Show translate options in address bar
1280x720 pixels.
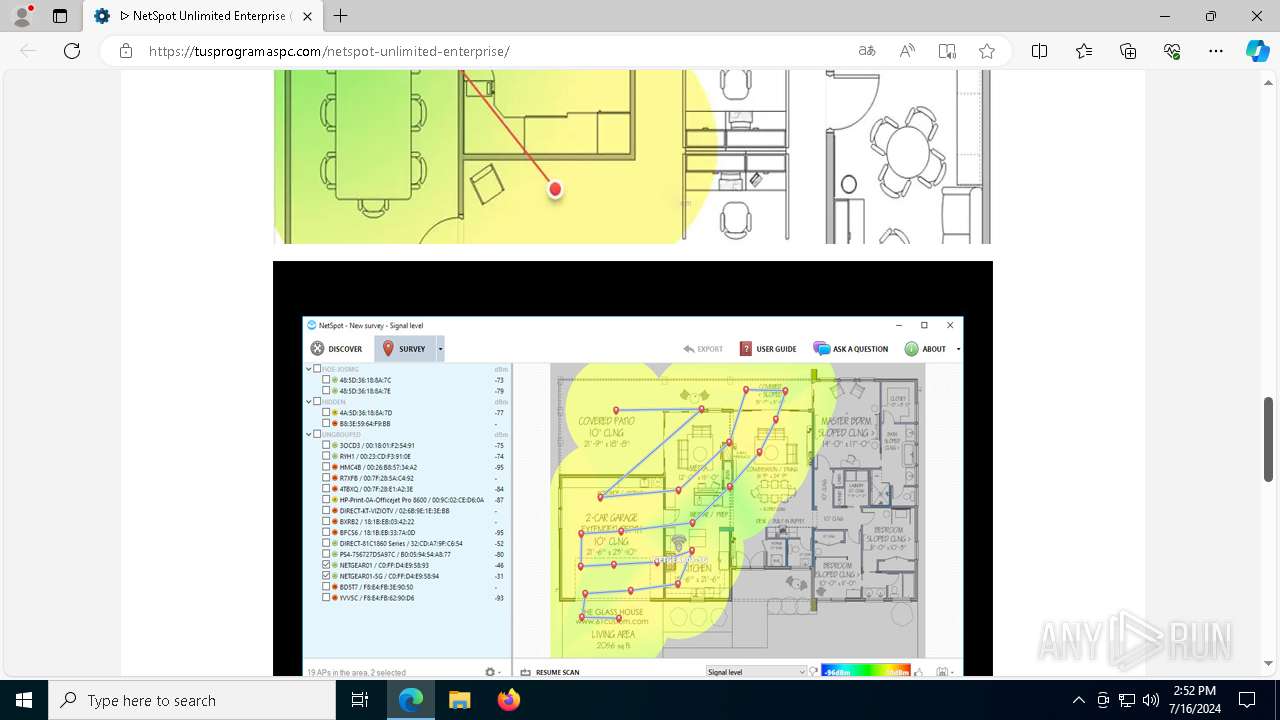coord(867,51)
